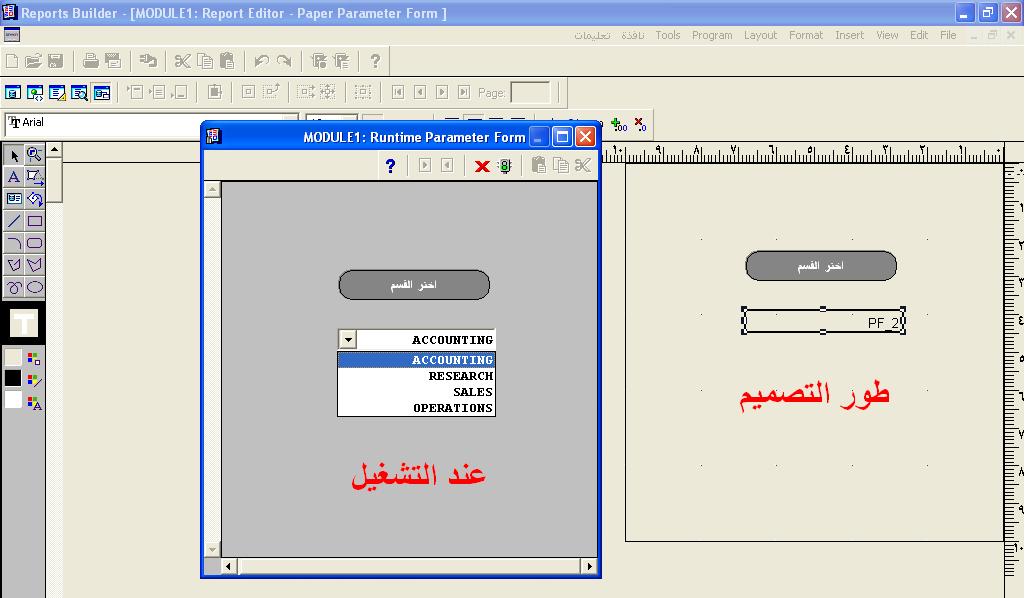Image resolution: width=1026 pixels, height=598 pixels.
Task: Select the Text tool in the palette
Action: click(x=14, y=177)
